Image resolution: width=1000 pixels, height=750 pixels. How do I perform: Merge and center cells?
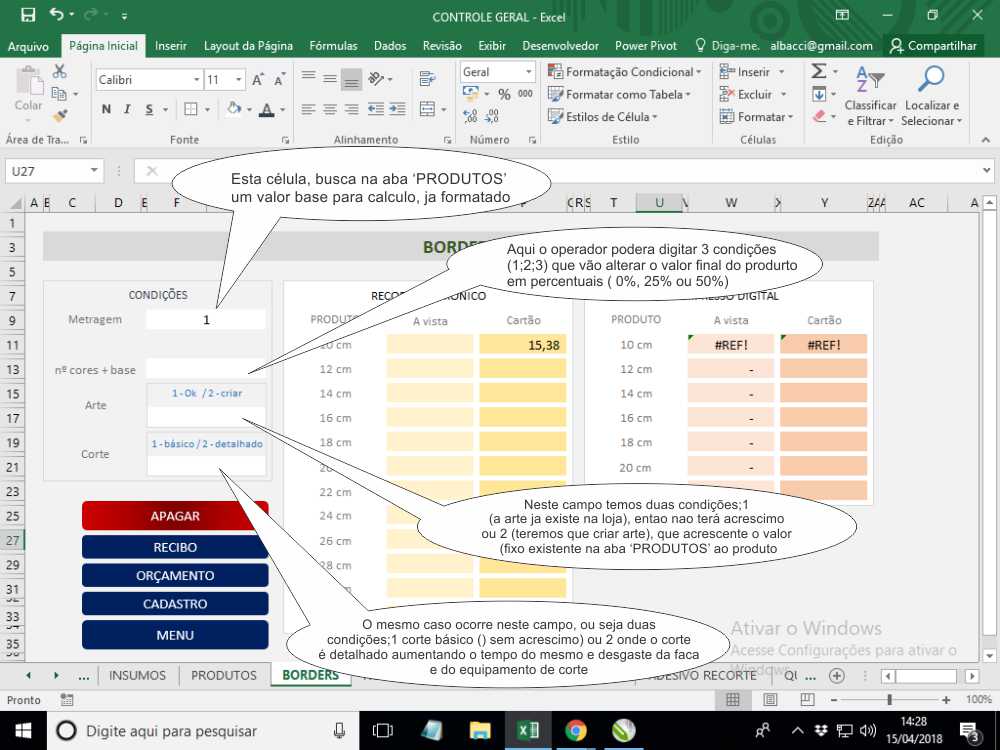427,109
